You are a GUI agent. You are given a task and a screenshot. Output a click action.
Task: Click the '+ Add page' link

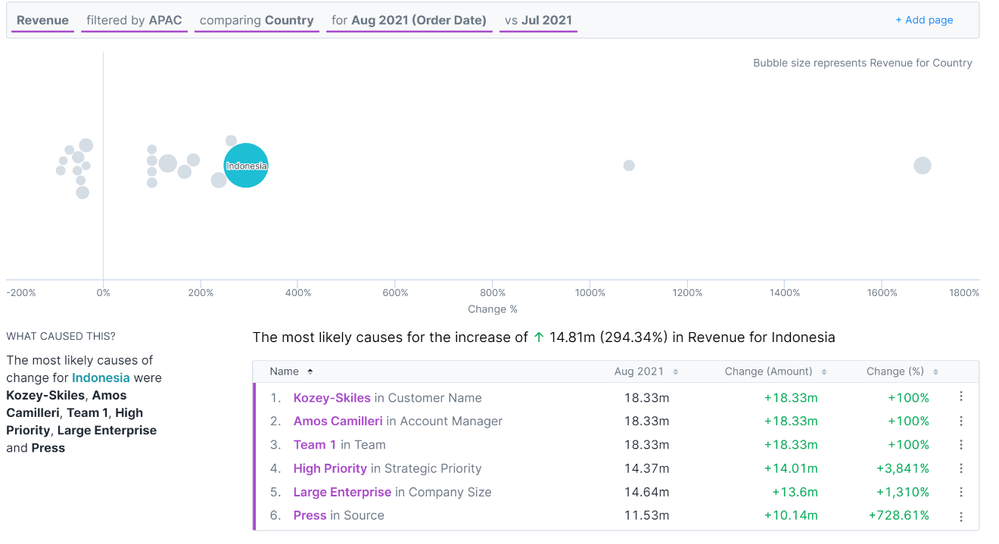[x=924, y=20]
